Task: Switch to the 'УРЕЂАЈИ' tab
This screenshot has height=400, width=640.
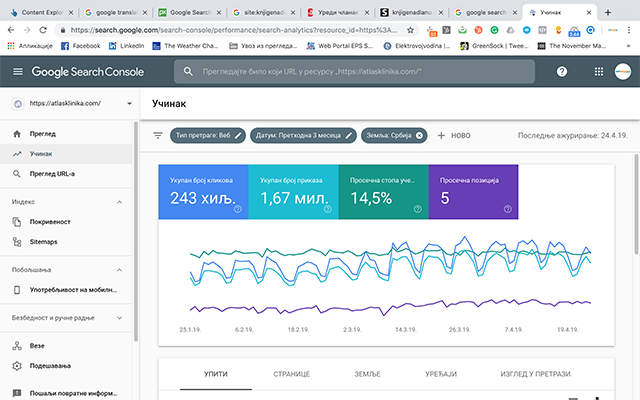Action: 439,374
